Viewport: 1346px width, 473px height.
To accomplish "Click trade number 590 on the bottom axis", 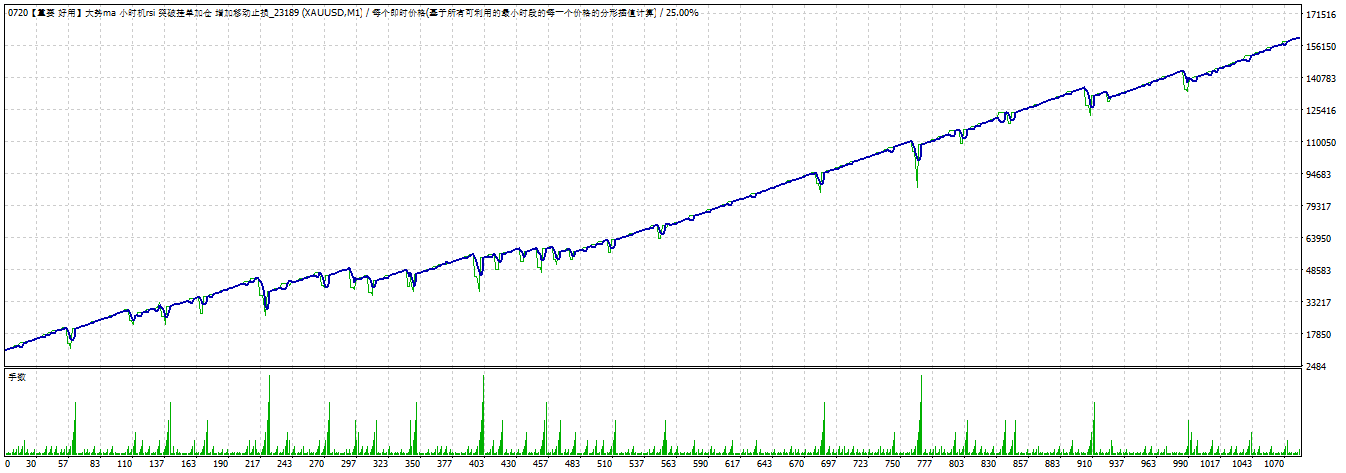I will pyautogui.click(x=700, y=464).
